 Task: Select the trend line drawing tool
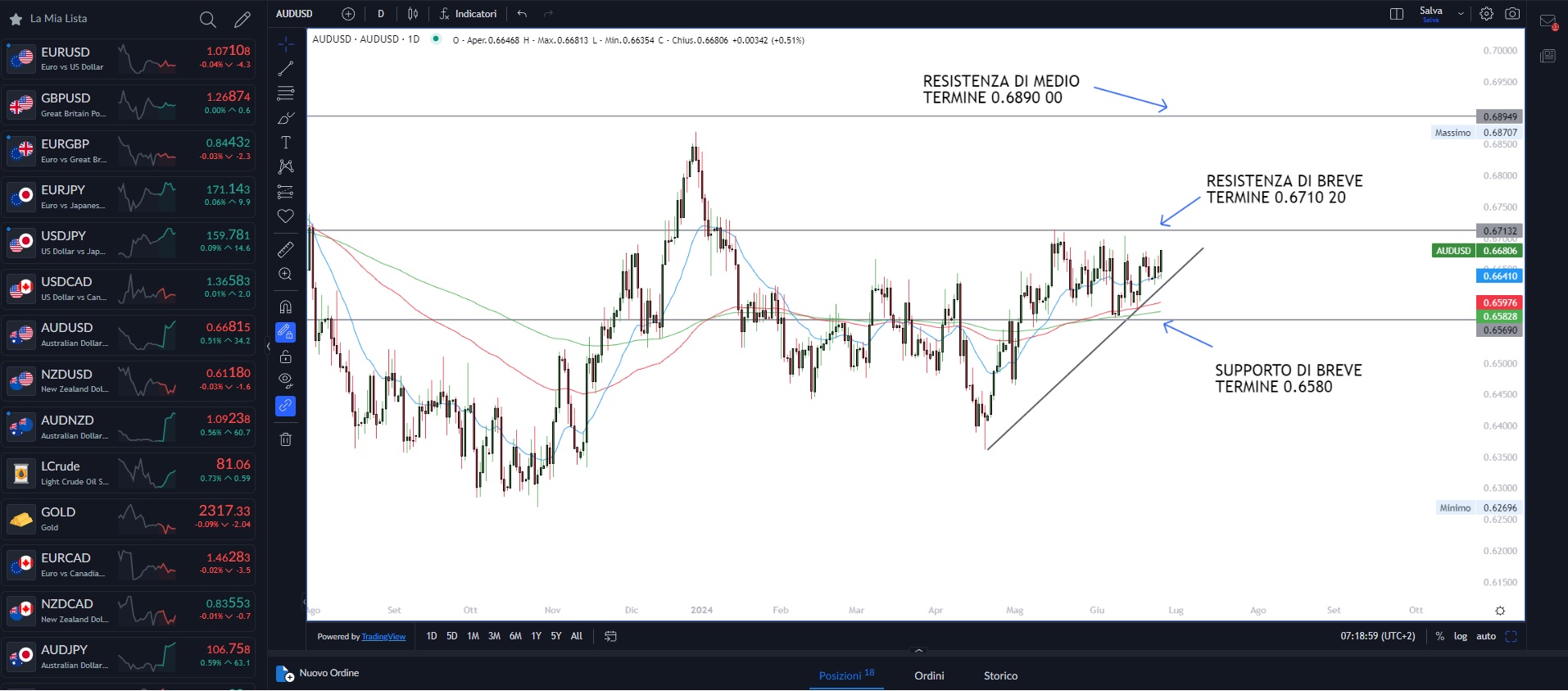pos(286,69)
